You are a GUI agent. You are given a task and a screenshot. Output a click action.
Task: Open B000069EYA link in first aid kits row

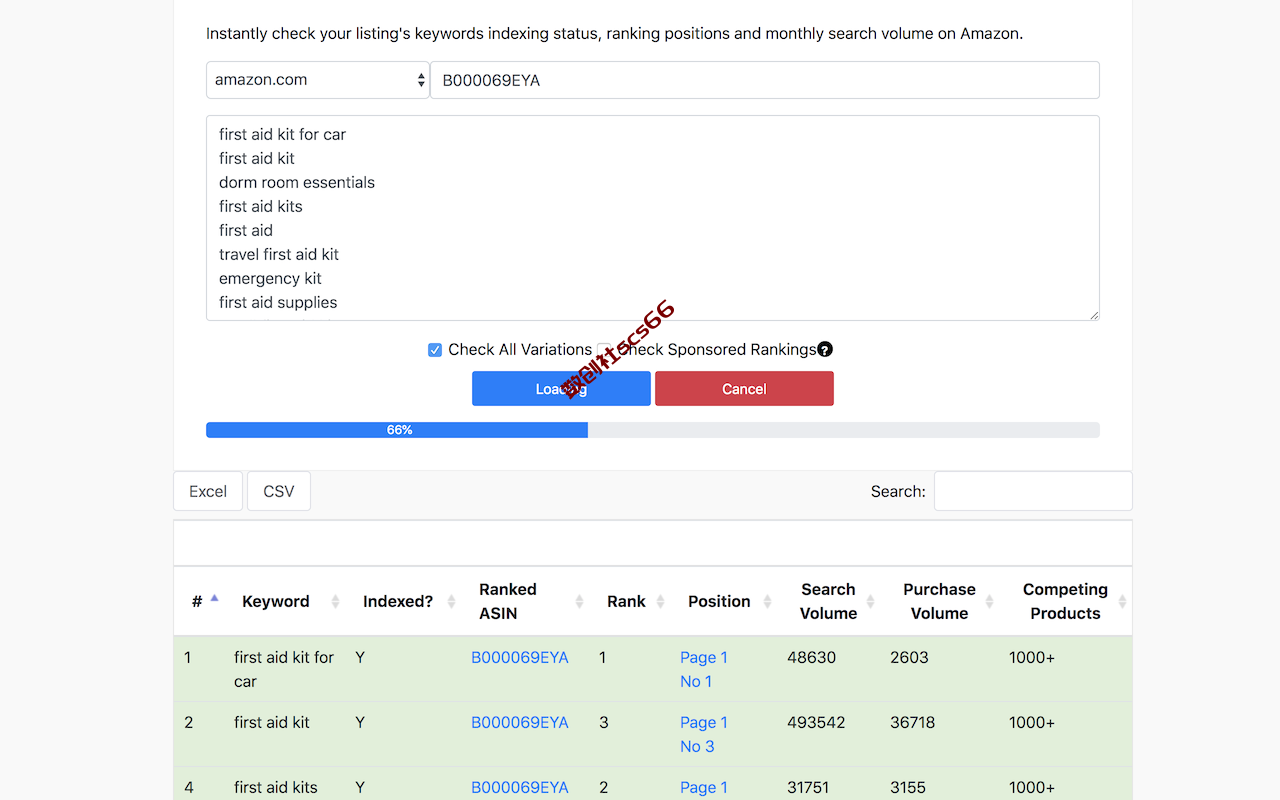[520, 787]
